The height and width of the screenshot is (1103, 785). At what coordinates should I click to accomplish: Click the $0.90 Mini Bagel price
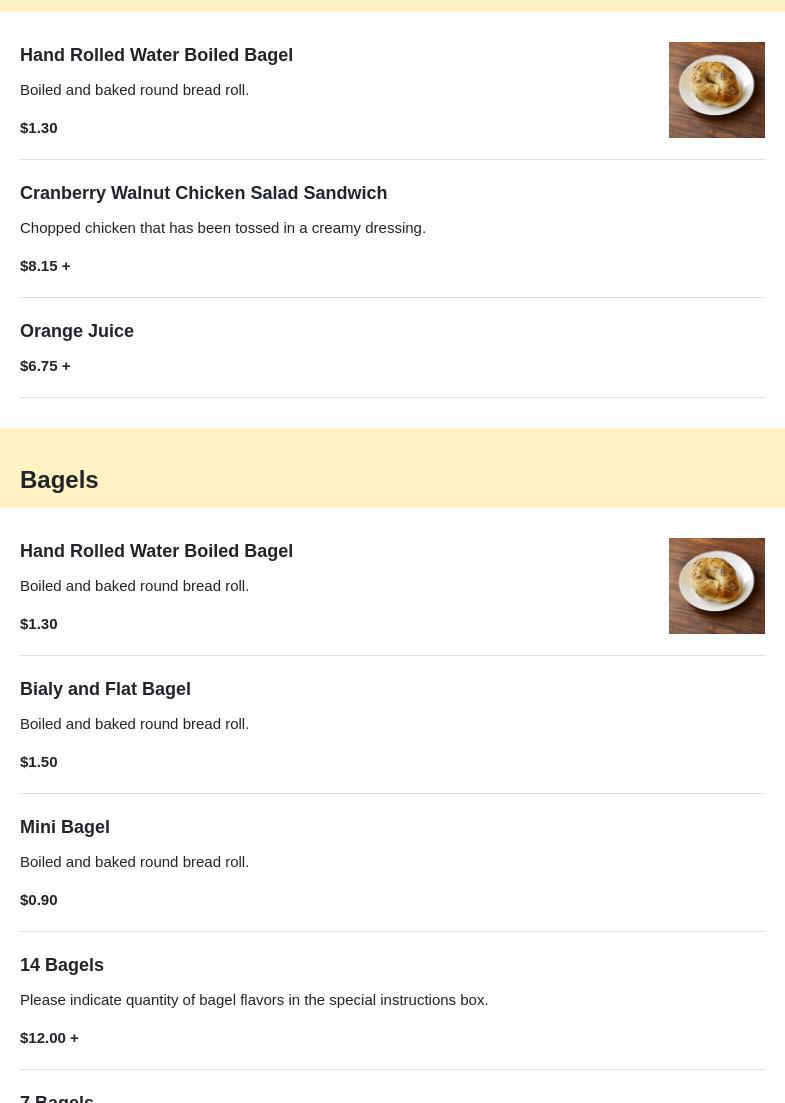coord(39,899)
